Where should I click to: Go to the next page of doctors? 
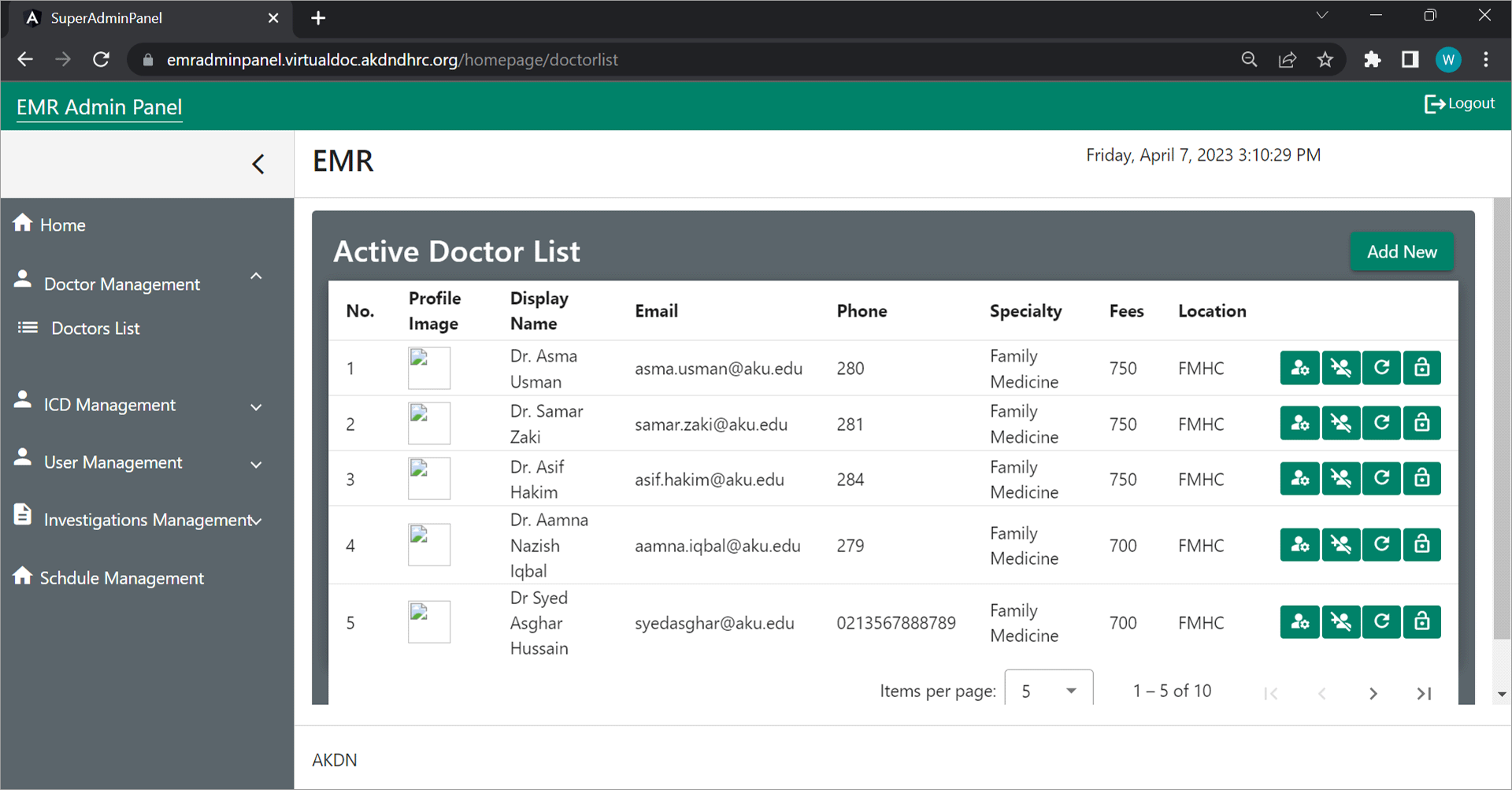(x=1373, y=693)
